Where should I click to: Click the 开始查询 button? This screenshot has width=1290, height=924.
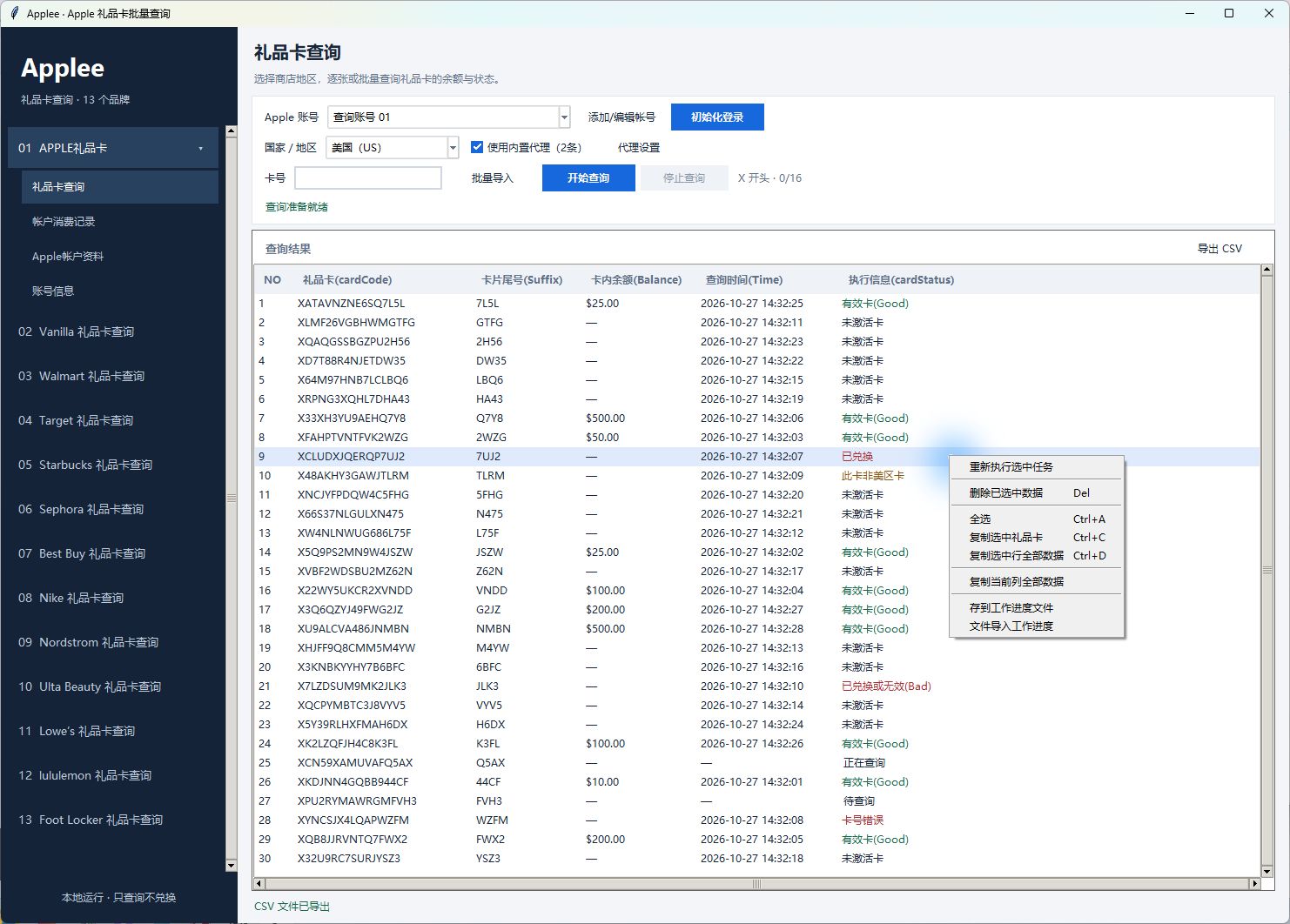(588, 178)
